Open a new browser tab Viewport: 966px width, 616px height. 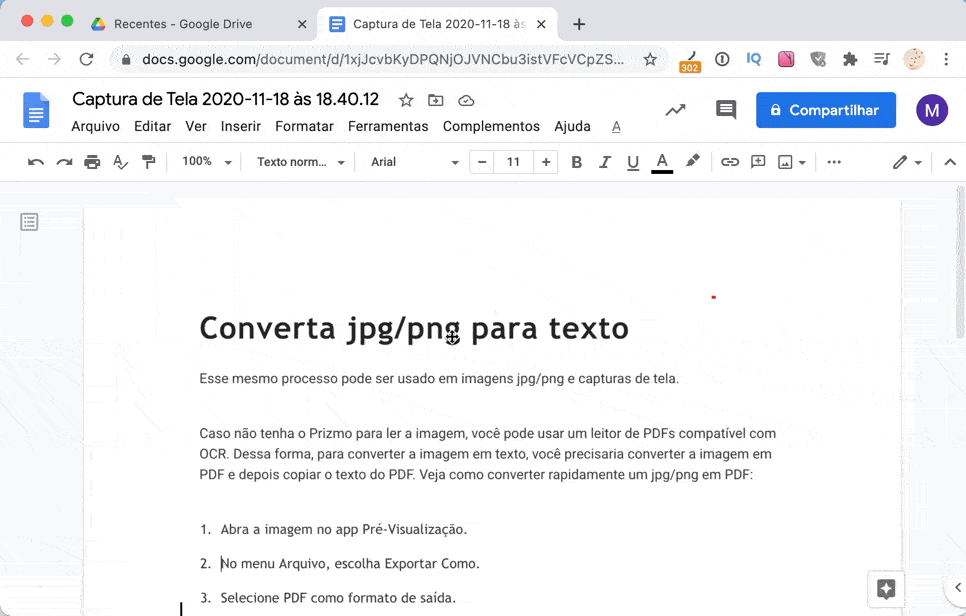point(578,24)
